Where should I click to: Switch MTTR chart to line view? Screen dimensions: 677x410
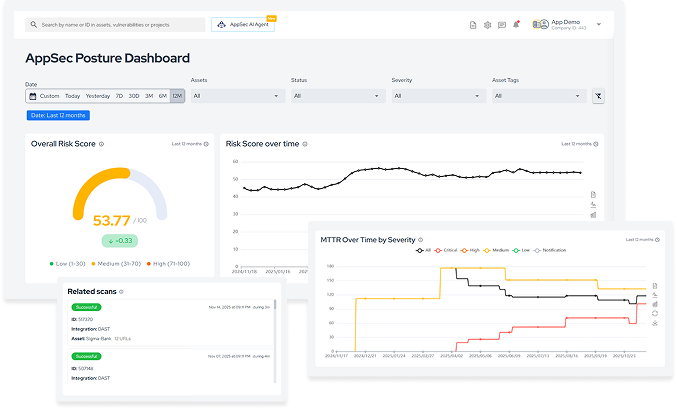coord(655,295)
